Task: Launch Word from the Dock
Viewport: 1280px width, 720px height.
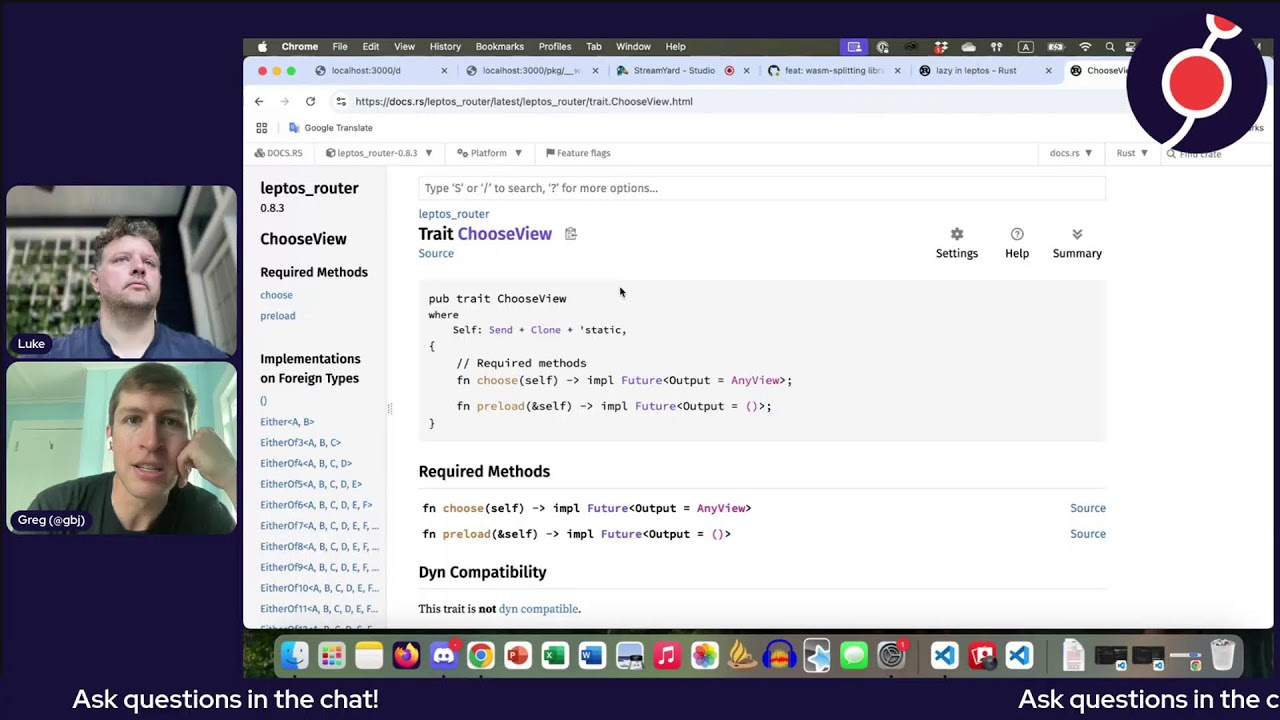Action: [x=592, y=656]
